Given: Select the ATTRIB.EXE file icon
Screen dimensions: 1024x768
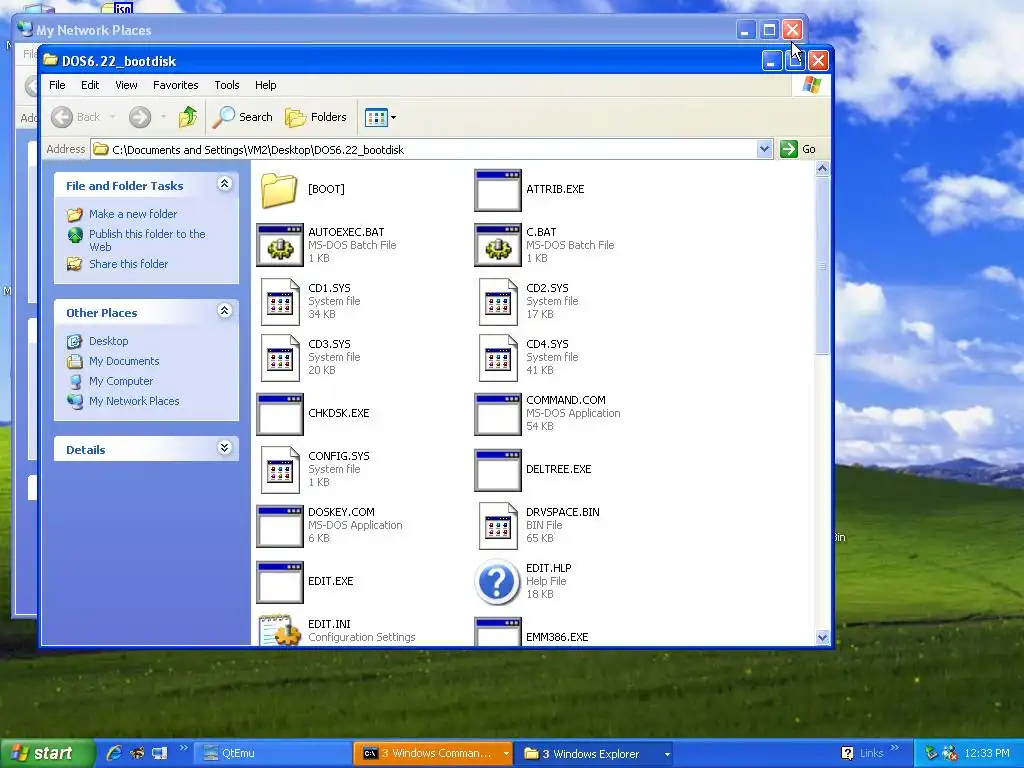Looking at the screenshot, I should (x=498, y=190).
